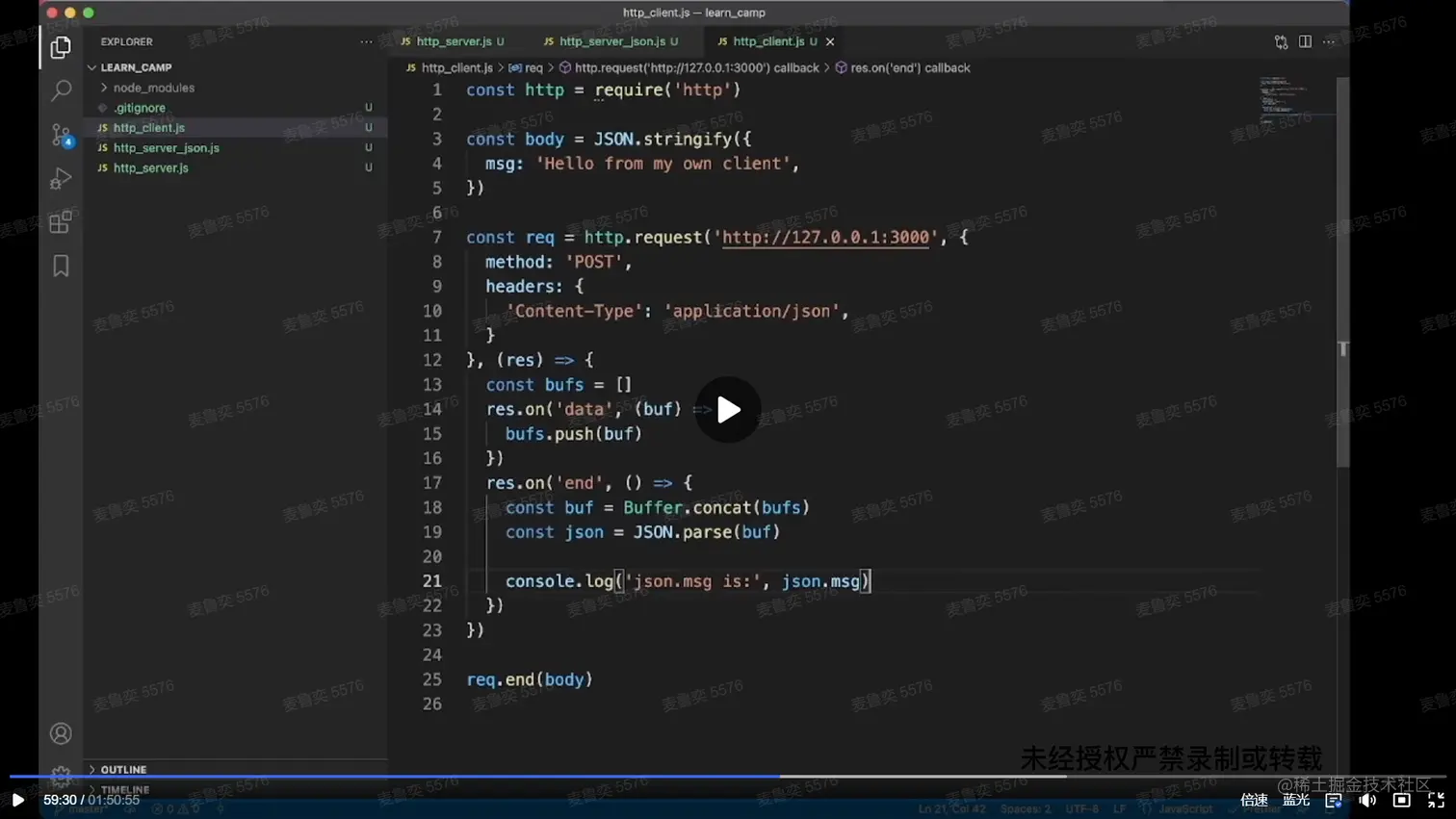Click on "require('http')" in line 1
This screenshot has height=819, width=1456.
(668, 90)
